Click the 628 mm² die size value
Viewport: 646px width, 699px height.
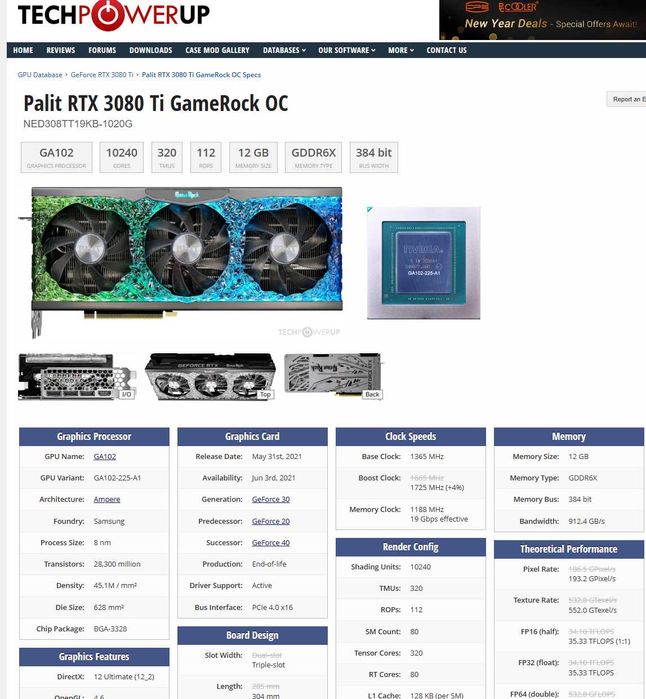(x=109, y=607)
